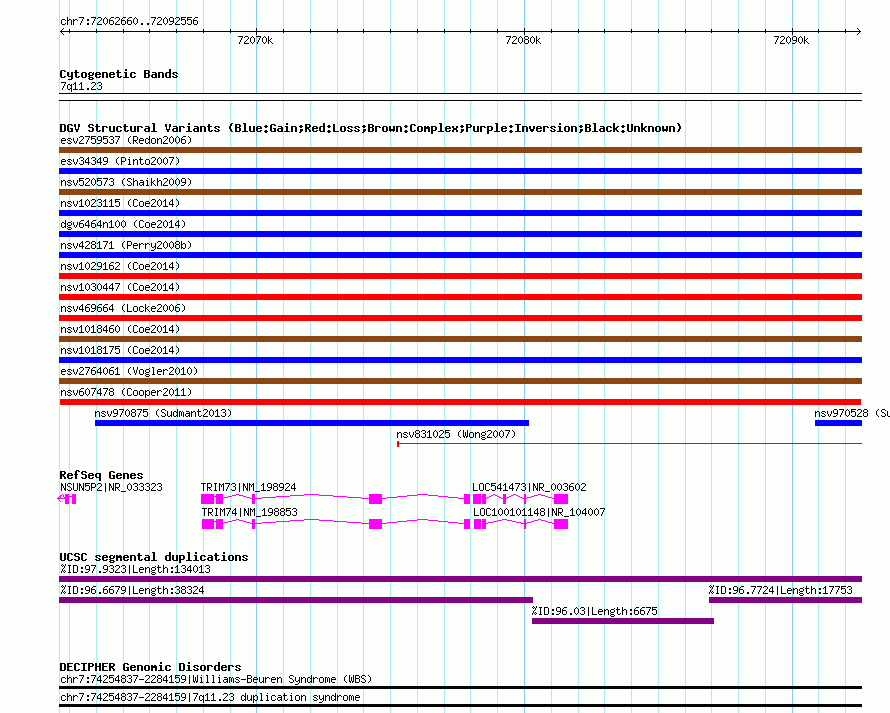Click the 72070k ruler tick label
This screenshot has height=713, width=890.
tap(255, 40)
